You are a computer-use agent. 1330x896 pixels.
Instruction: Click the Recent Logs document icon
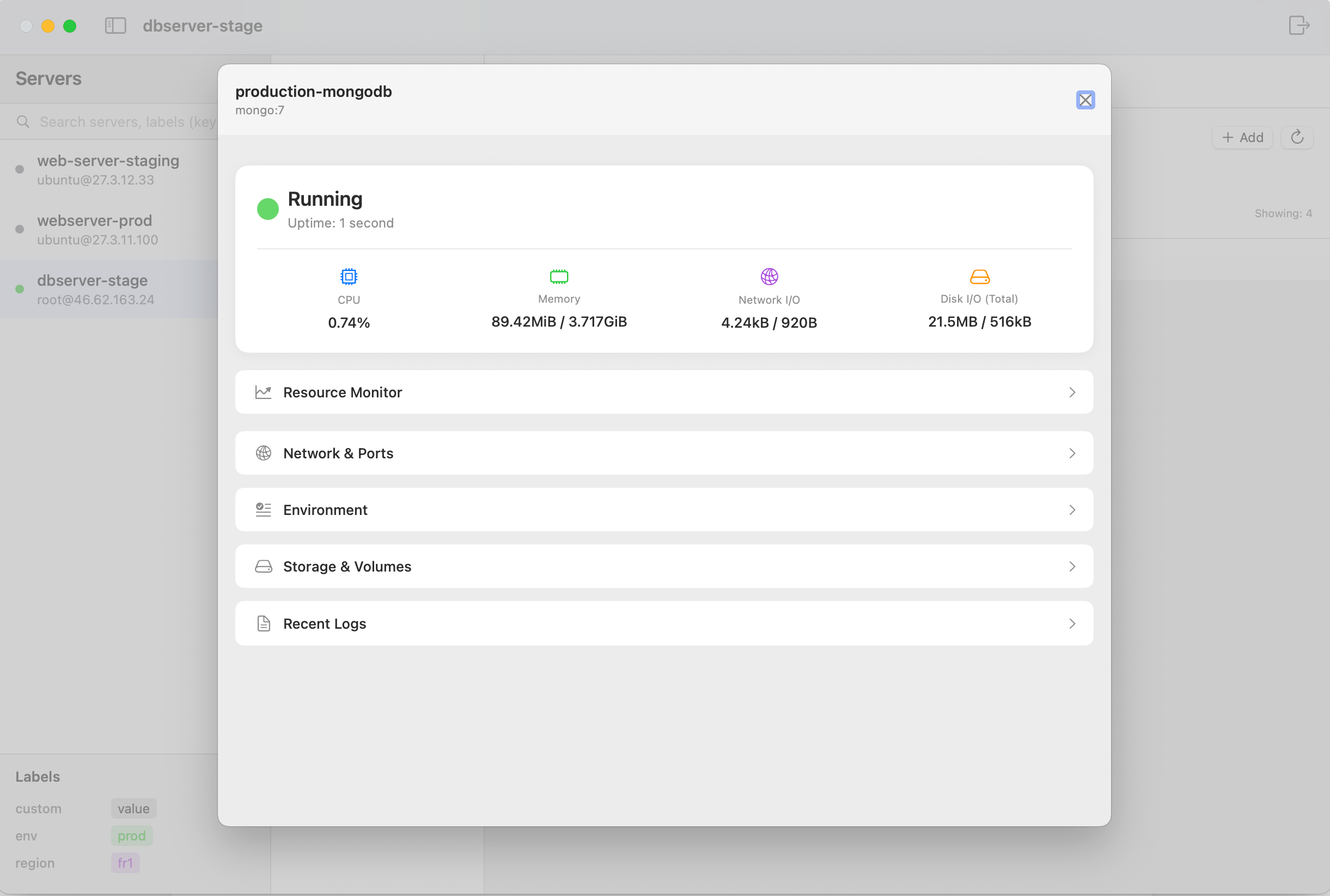[263, 623]
